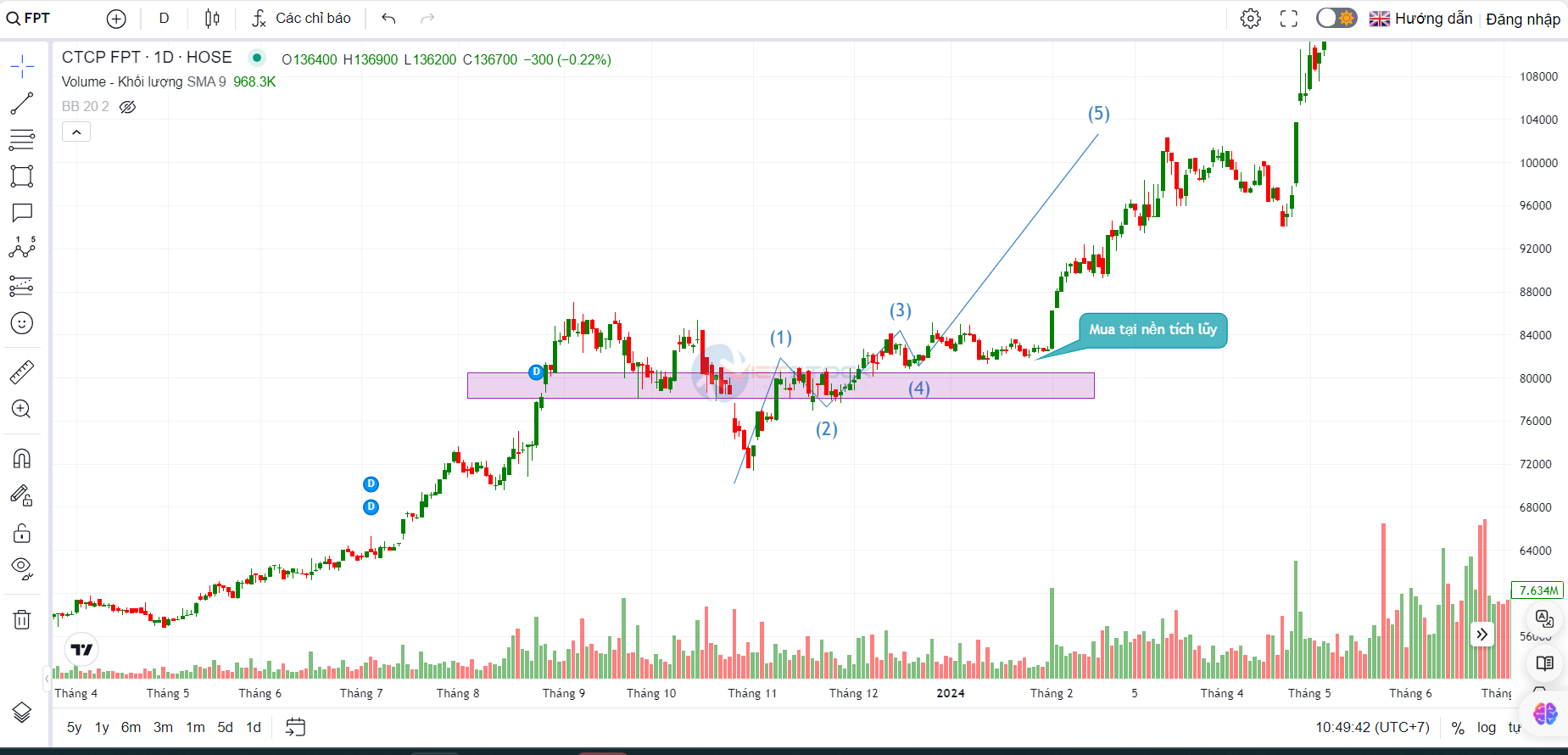Open the candlestick chart type menu

tap(212, 18)
